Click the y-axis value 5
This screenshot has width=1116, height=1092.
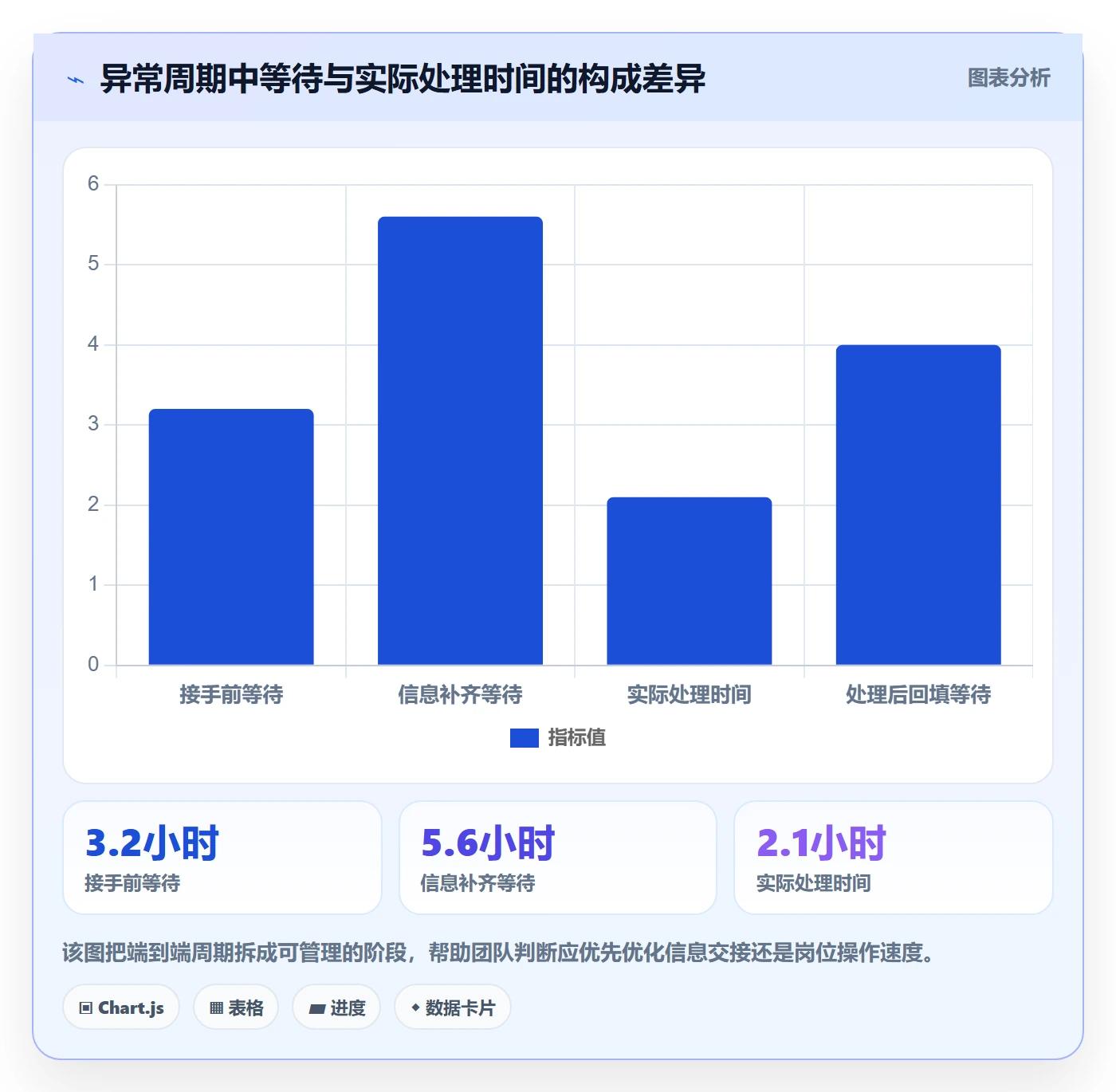pyautogui.click(x=93, y=264)
